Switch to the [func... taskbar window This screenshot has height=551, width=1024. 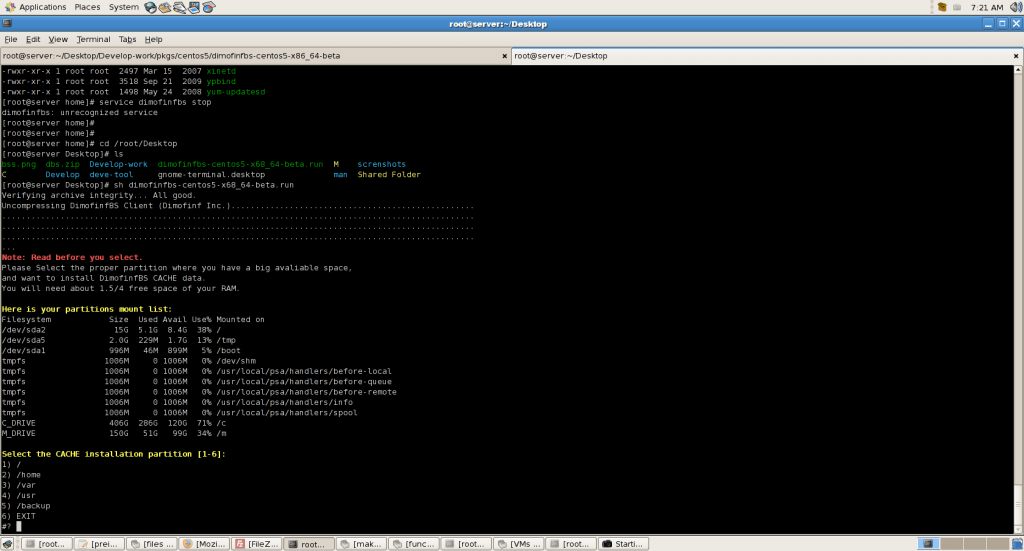[x=414, y=543]
